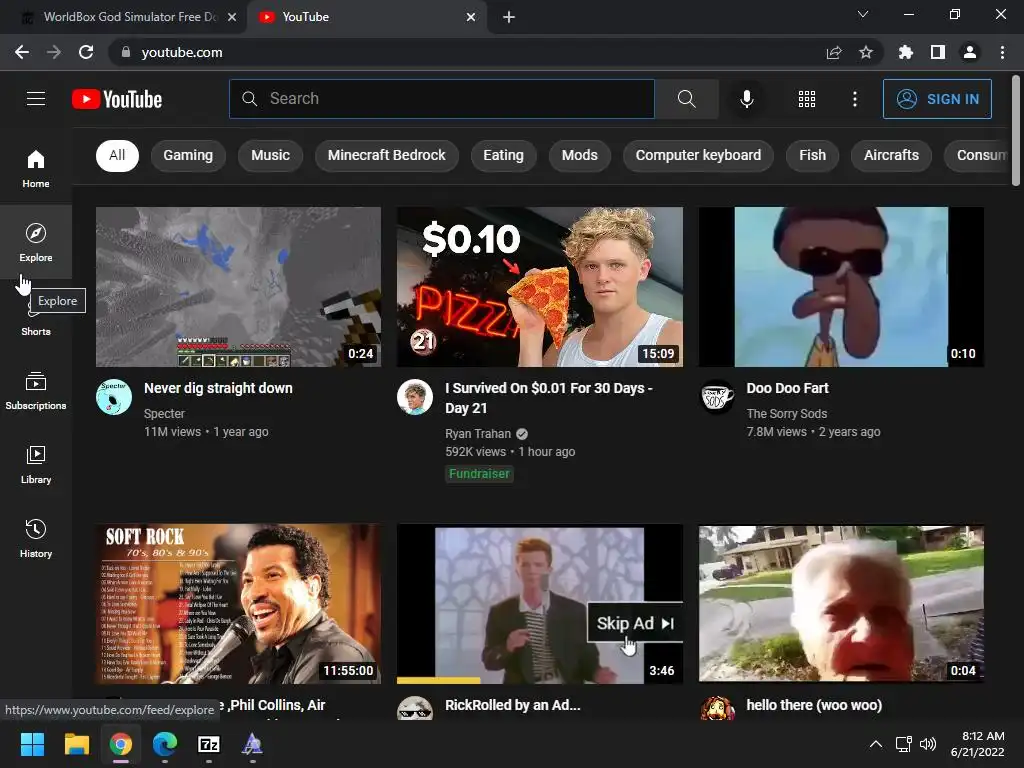Open Ryan Trahan channel name link

click(x=478, y=434)
